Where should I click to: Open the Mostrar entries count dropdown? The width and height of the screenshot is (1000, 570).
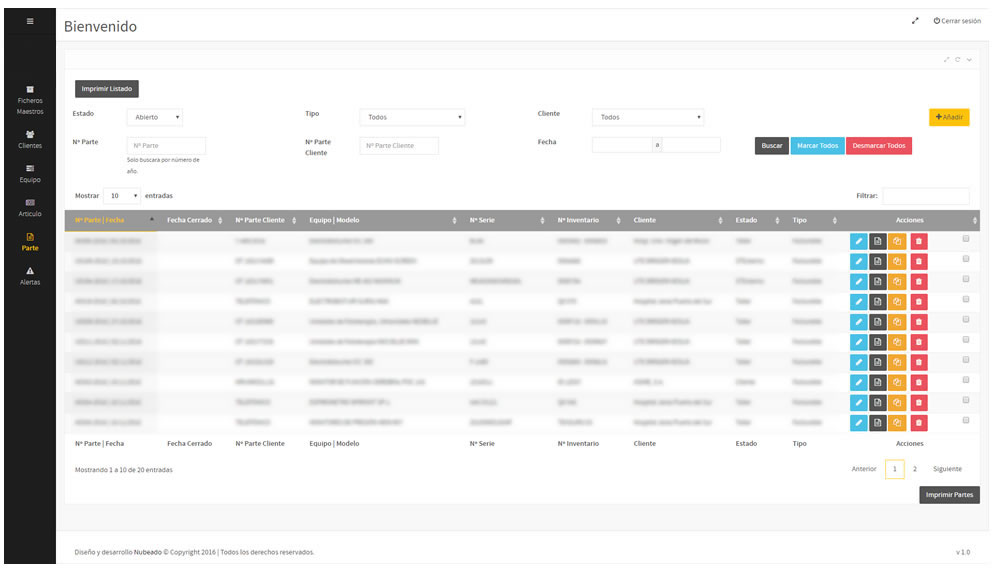point(121,196)
